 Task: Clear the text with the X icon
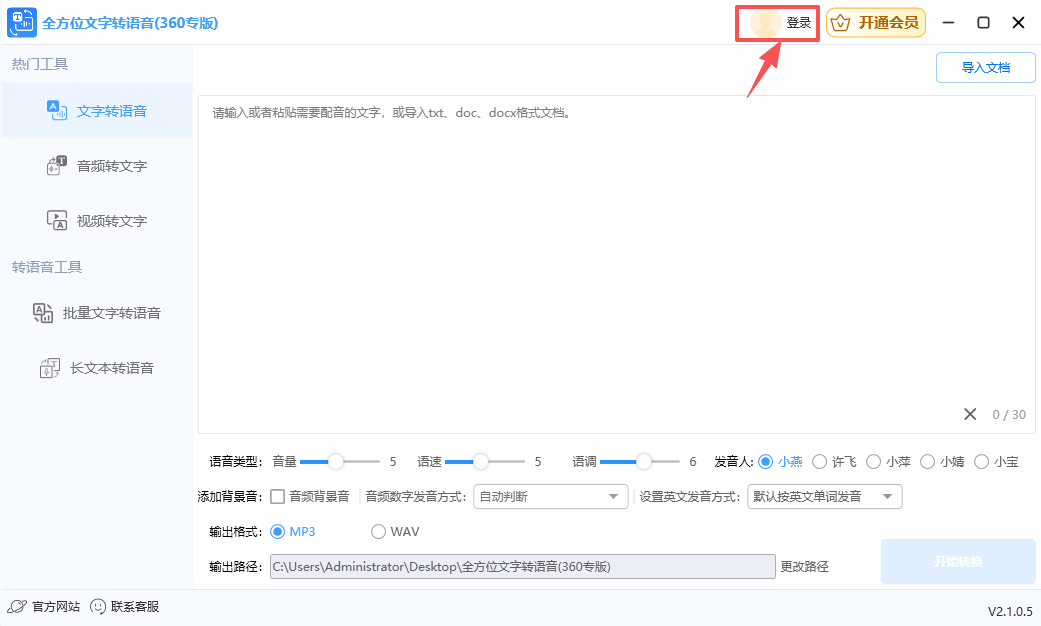[969, 413]
